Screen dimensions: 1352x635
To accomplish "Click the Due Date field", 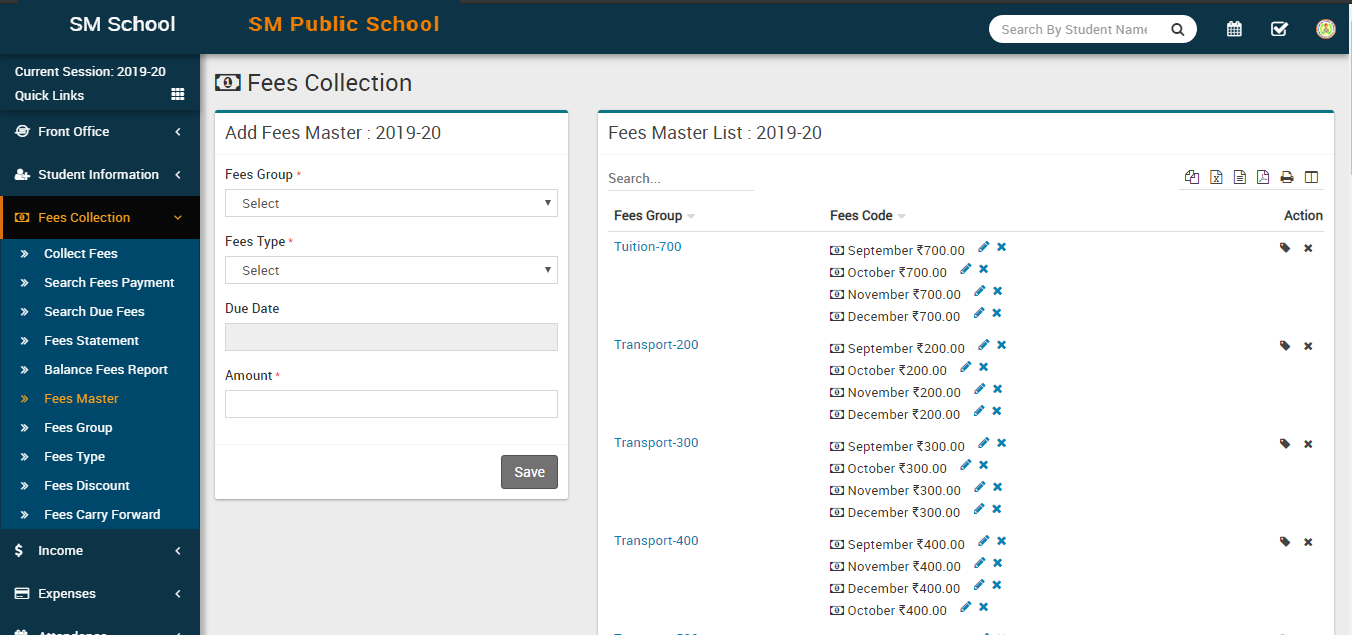I will point(391,337).
